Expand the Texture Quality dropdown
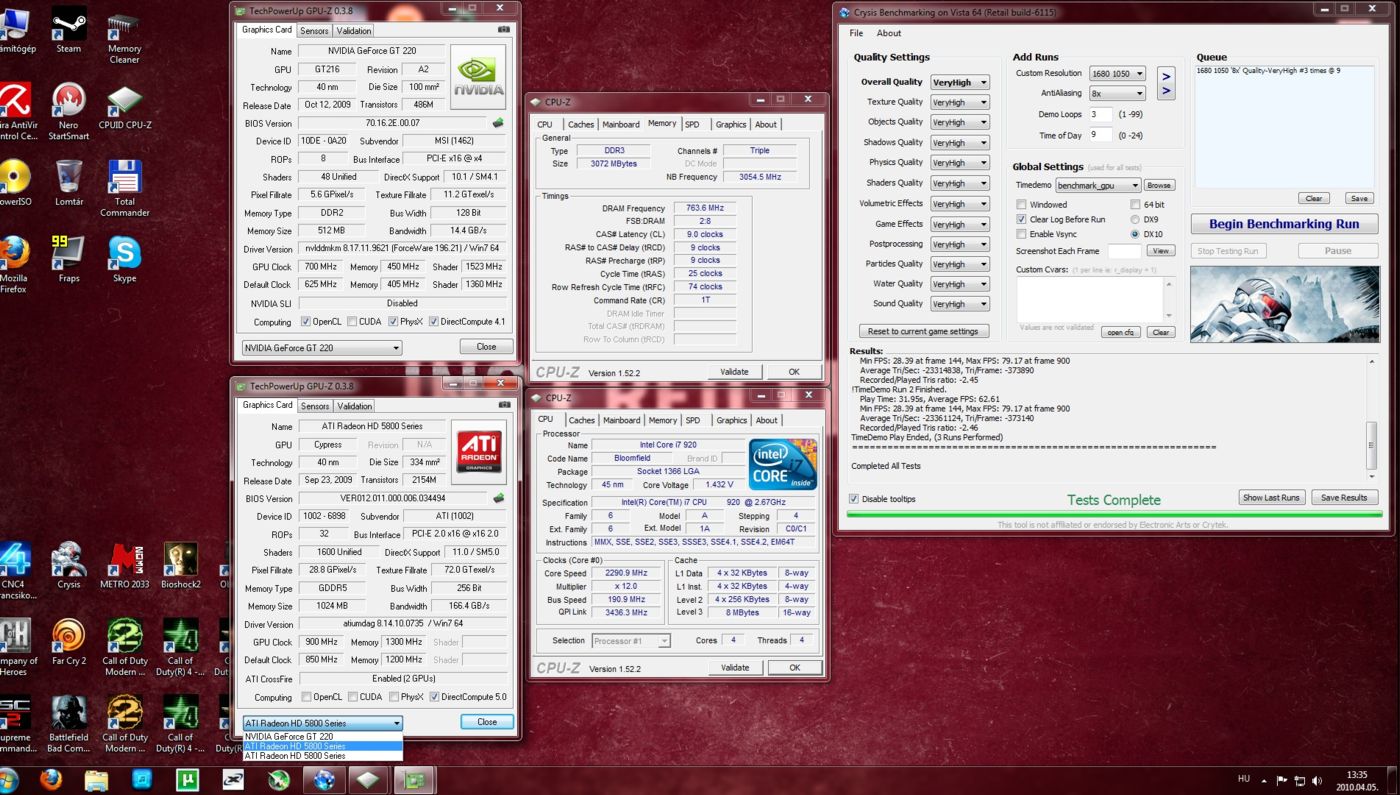Viewport: 1400px width, 795px height. point(959,102)
